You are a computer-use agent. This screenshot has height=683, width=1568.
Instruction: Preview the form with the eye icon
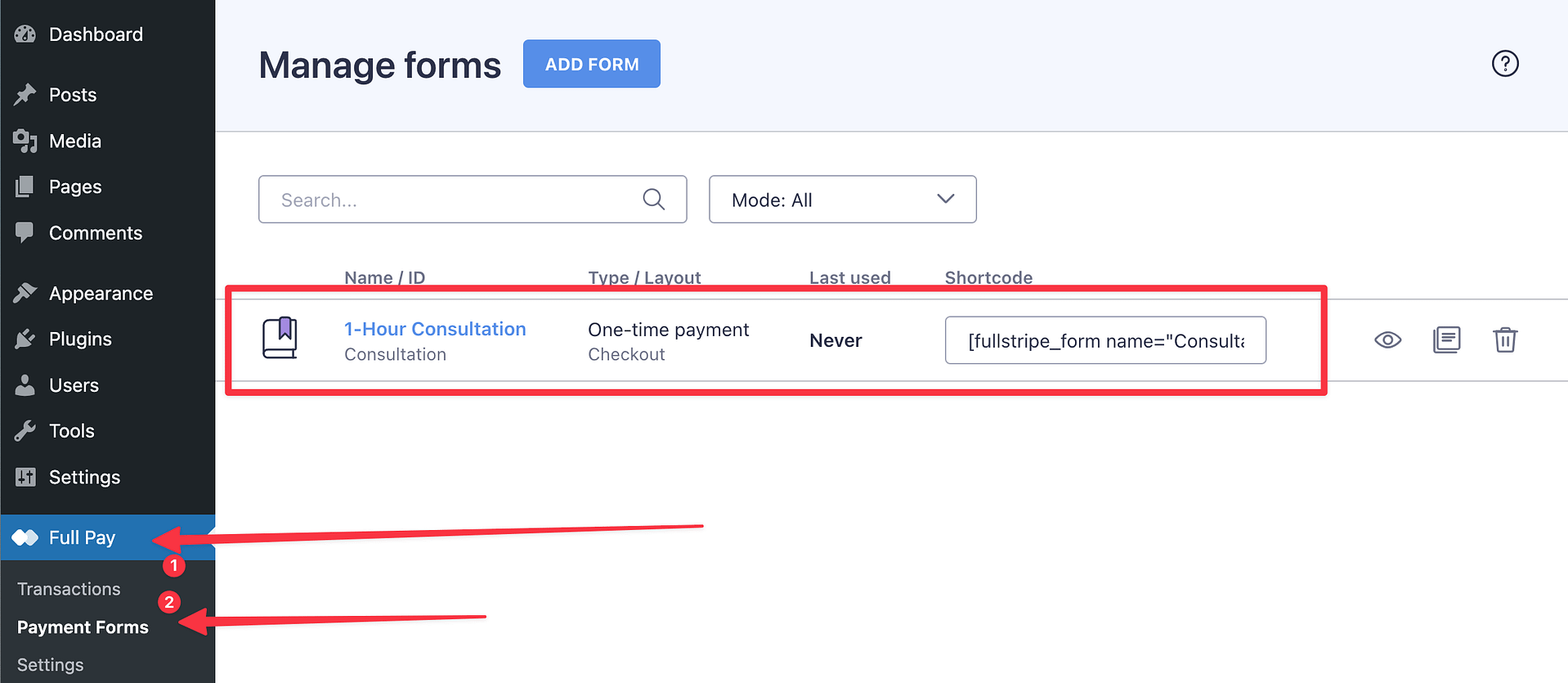click(x=1387, y=340)
